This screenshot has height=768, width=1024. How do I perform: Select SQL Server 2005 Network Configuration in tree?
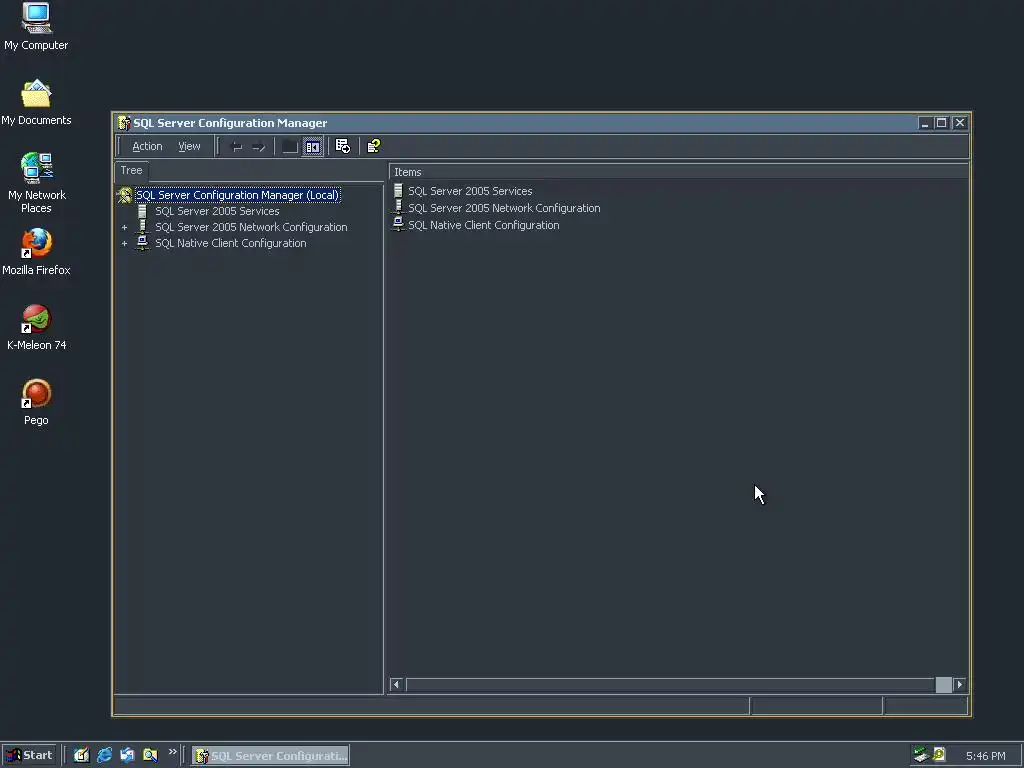point(251,227)
